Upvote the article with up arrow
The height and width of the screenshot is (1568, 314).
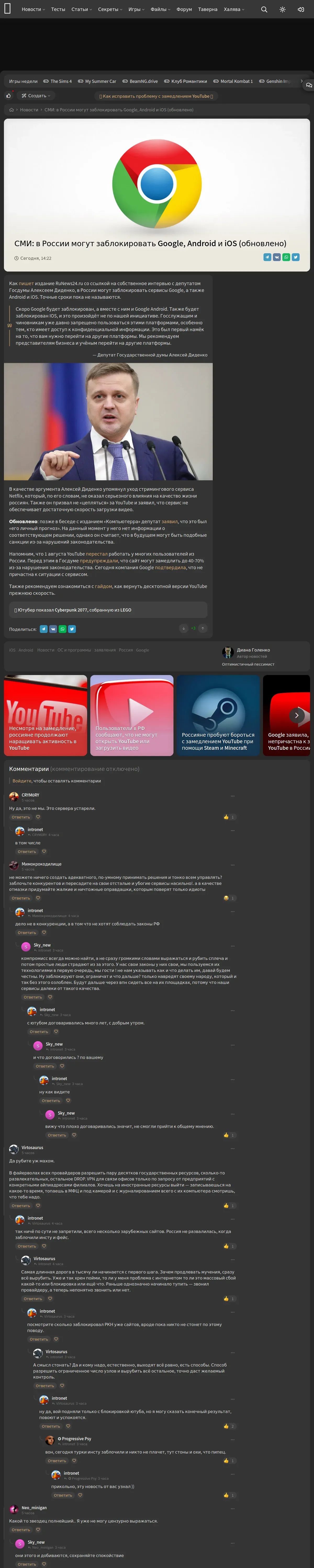pyautogui.click(x=203, y=629)
